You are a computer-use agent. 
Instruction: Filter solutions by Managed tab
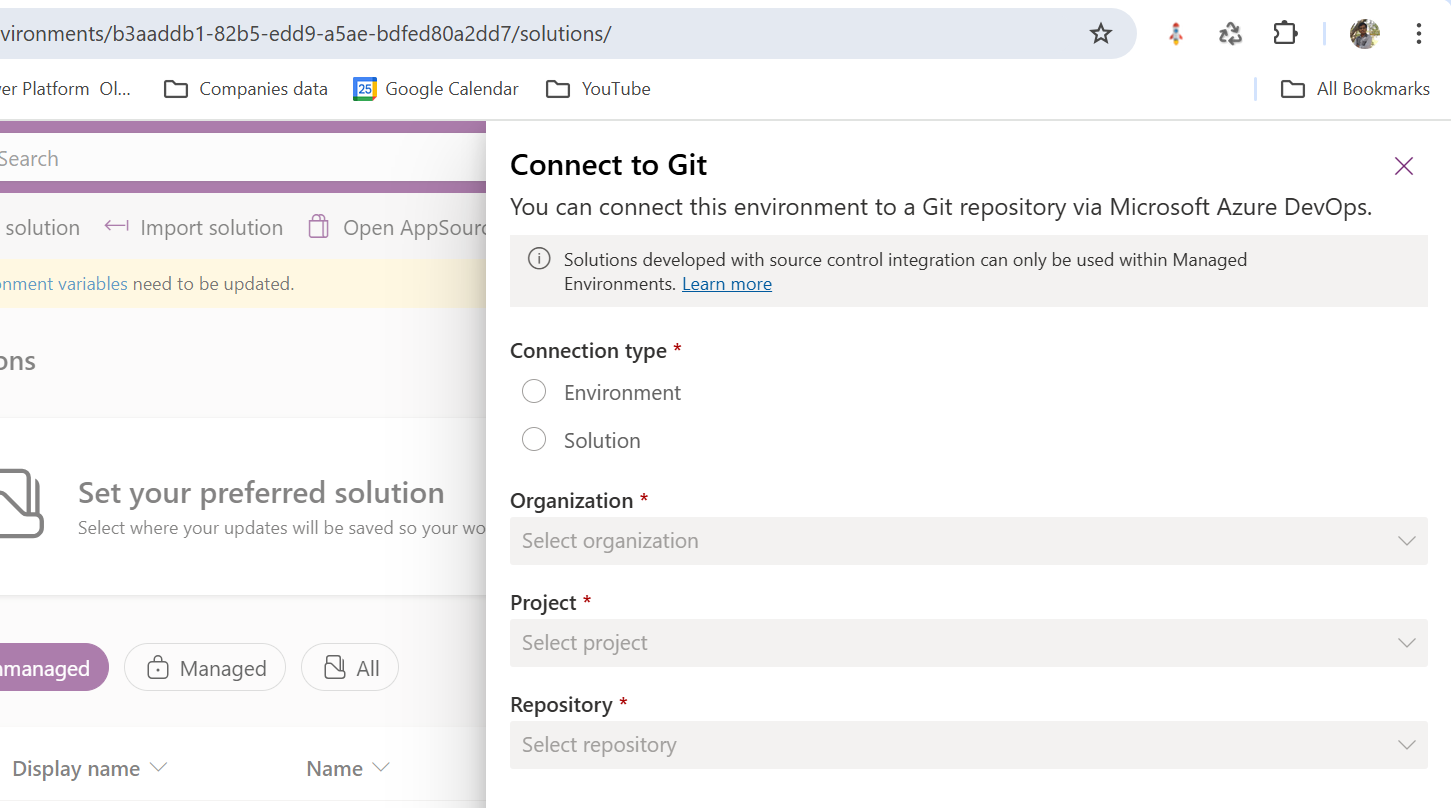pyautogui.click(x=205, y=668)
